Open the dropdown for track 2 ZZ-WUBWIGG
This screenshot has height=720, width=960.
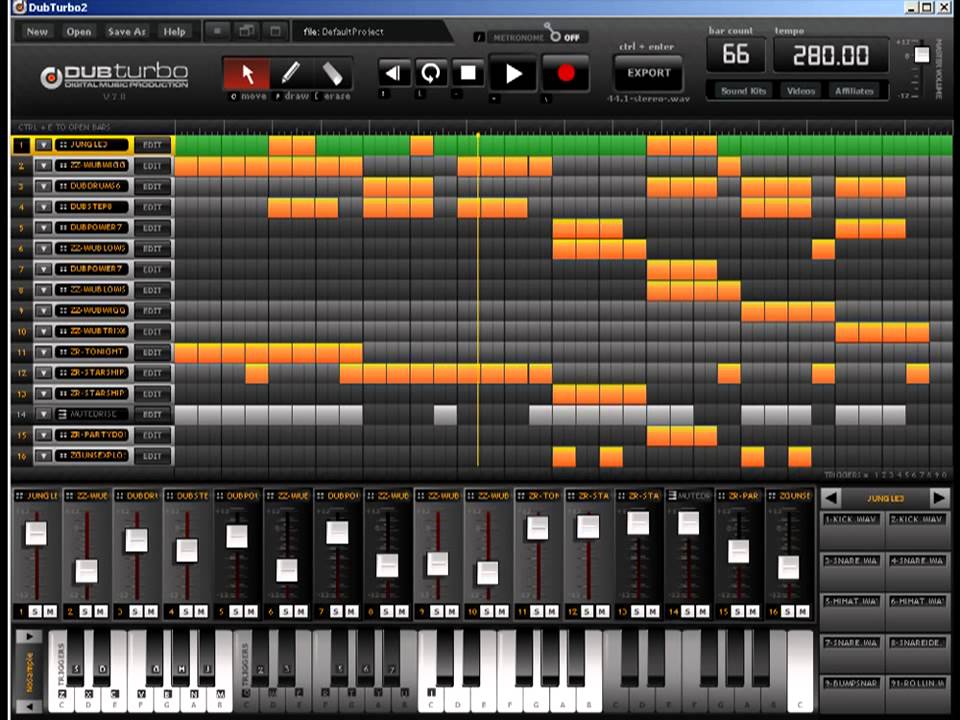pos(43,166)
